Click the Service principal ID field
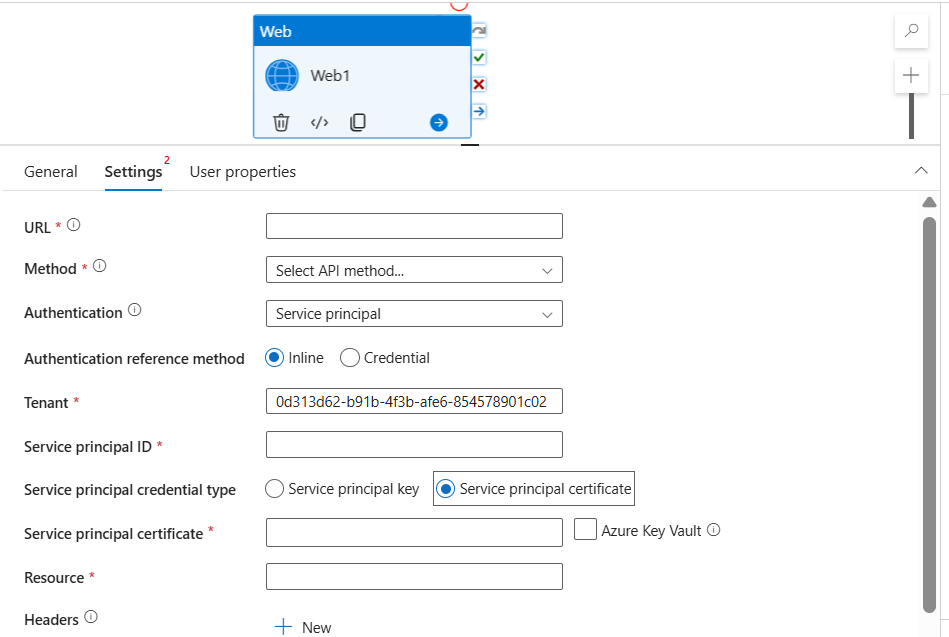Viewport: 949px width, 637px height. (415, 445)
